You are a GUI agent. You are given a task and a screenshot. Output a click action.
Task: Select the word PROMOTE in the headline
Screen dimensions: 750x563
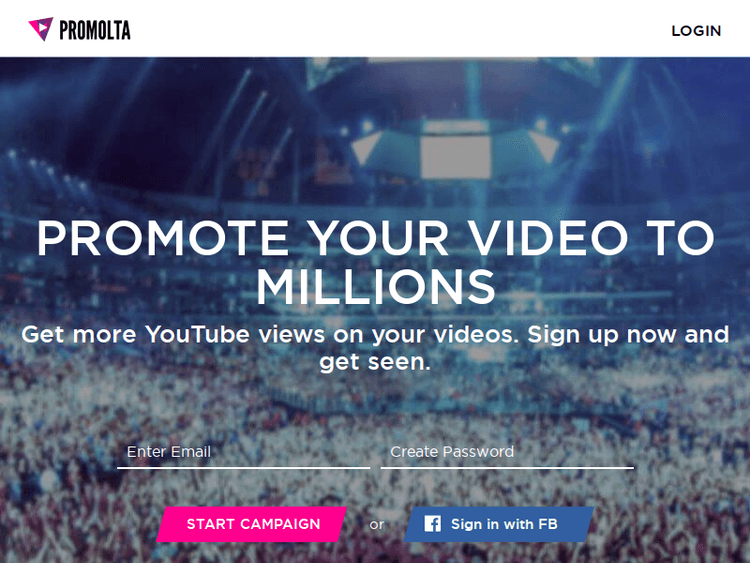[163, 238]
